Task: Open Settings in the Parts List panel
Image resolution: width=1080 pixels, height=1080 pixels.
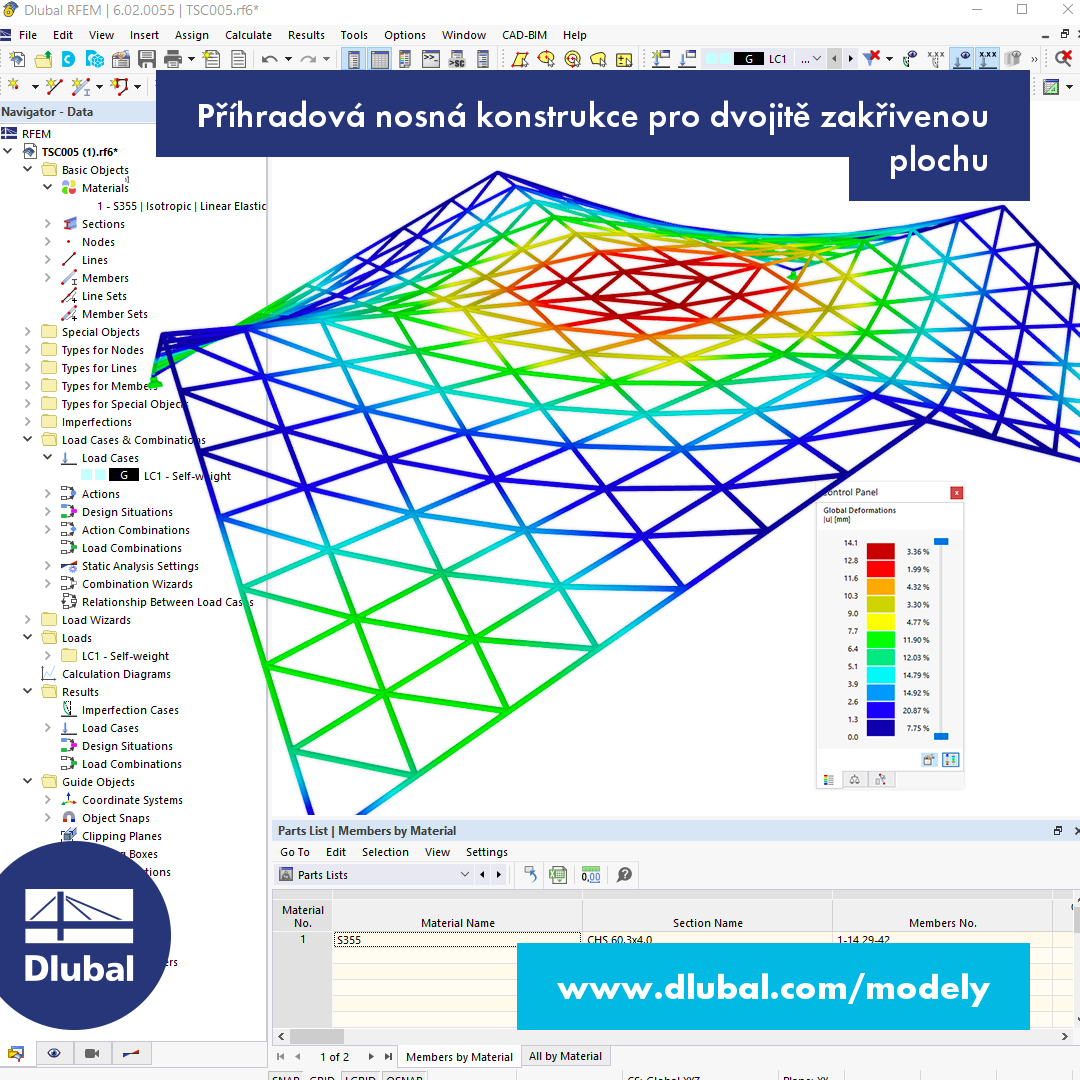Action: click(486, 852)
